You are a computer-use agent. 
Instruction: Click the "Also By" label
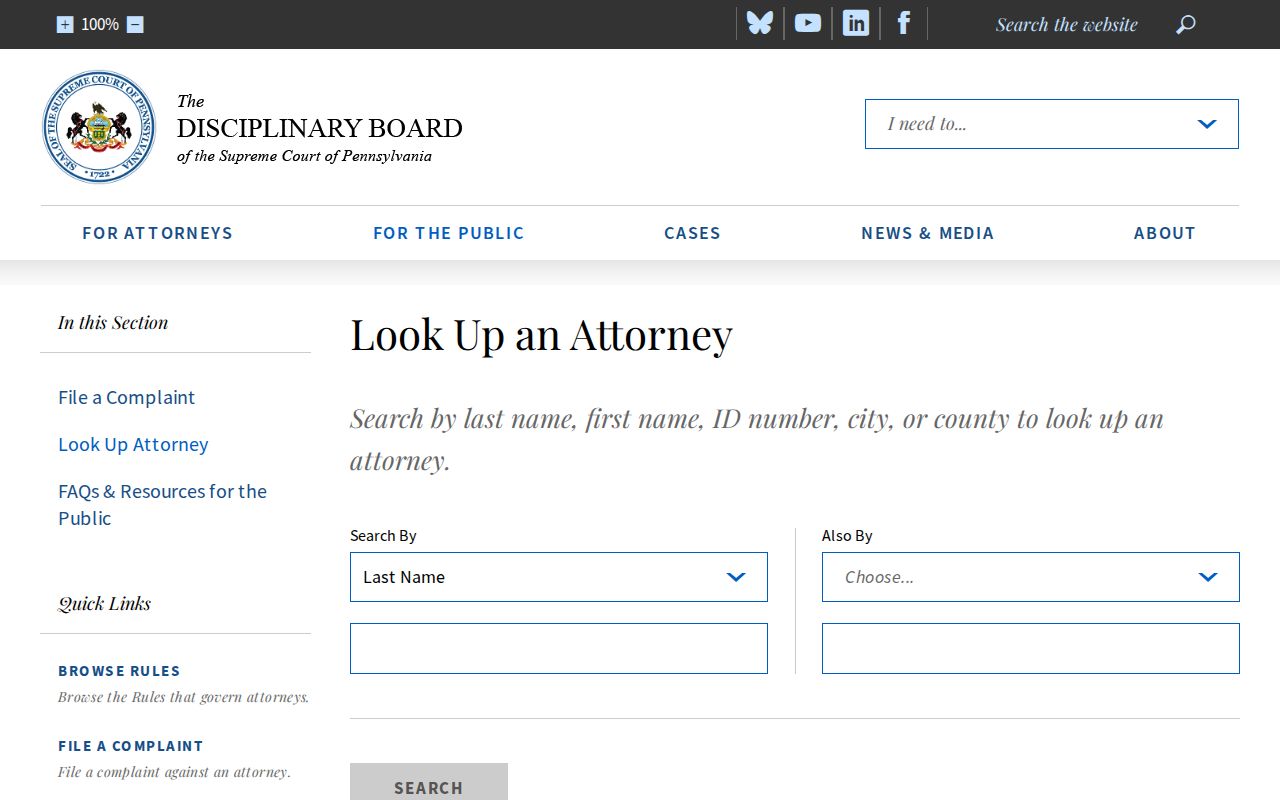(x=847, y=536)
